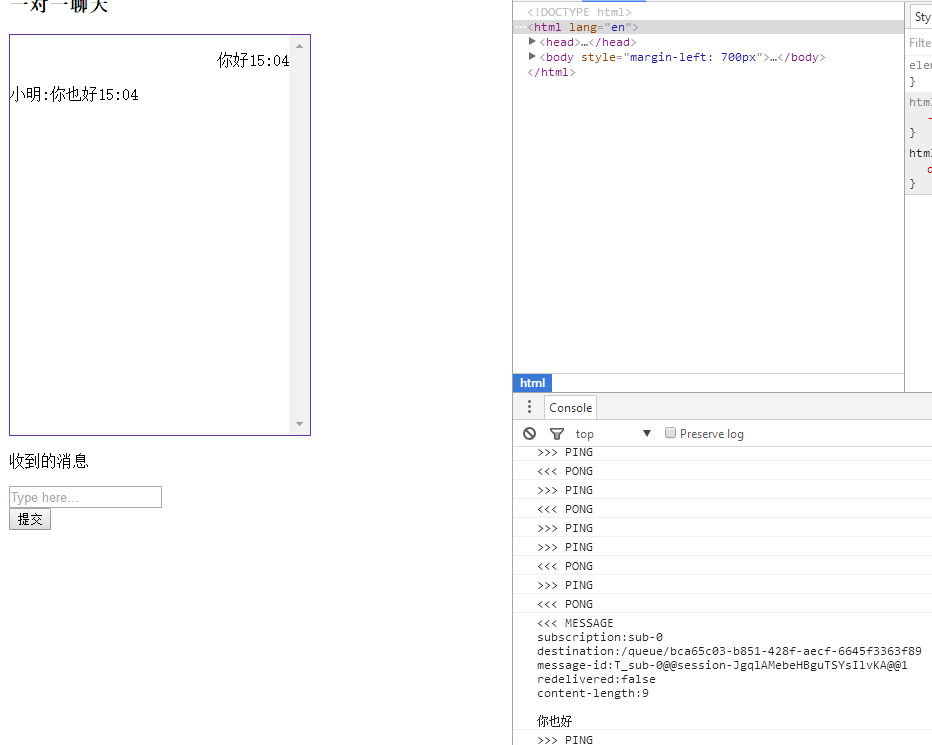Screen dimensions: 932x745
Task: Select the Console drawer tab
Action: coord(570,408)
